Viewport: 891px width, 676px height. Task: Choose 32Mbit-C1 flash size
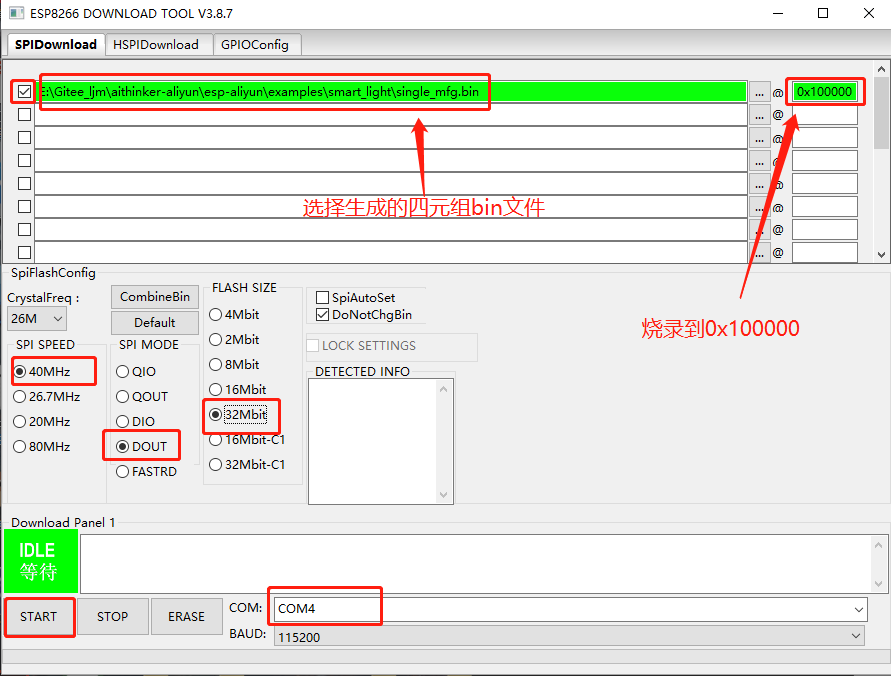click(247, 465)
